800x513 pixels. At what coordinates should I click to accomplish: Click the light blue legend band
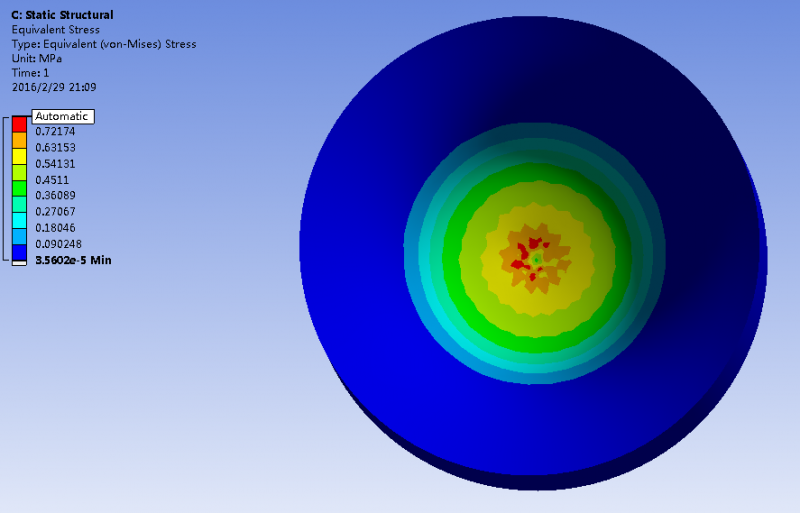[x=19, y=236]
